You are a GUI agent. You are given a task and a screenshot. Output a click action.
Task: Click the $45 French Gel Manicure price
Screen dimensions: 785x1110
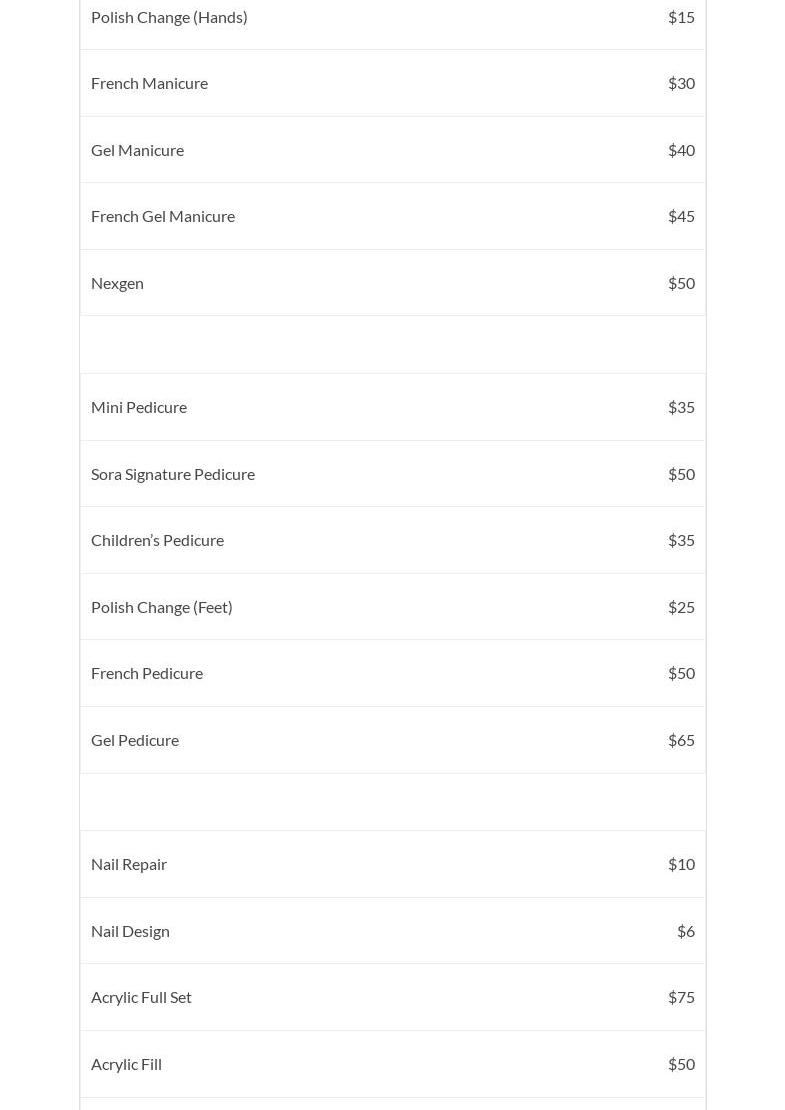pyautogui.click(x=681, y=216)
